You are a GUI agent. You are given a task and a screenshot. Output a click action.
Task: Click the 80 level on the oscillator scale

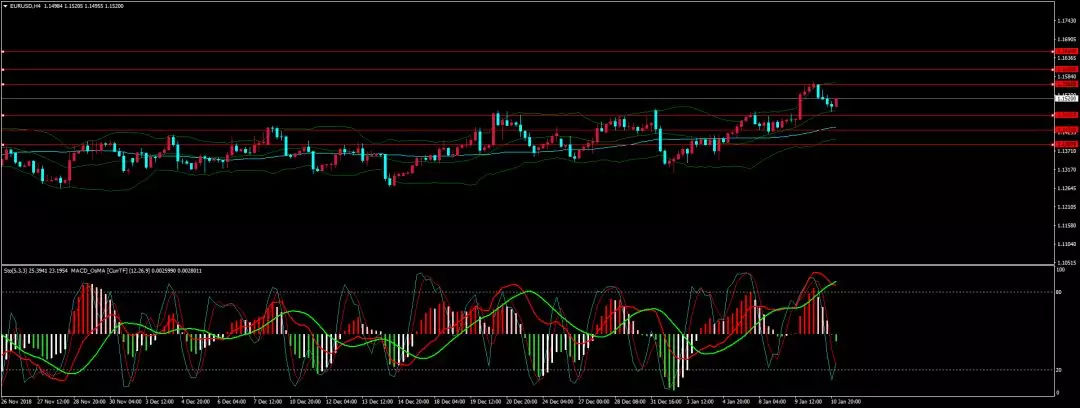pyautogui.click(x=1061, y=292)
